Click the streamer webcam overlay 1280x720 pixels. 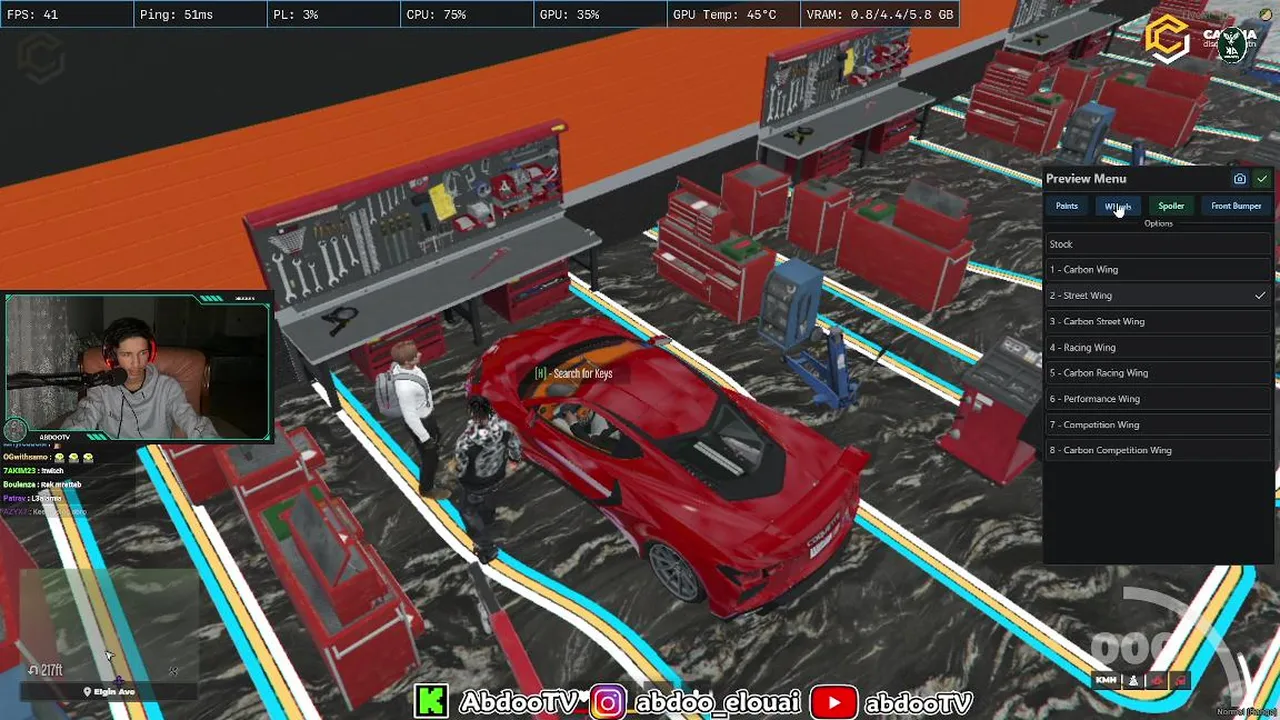[x=137, y=368]
